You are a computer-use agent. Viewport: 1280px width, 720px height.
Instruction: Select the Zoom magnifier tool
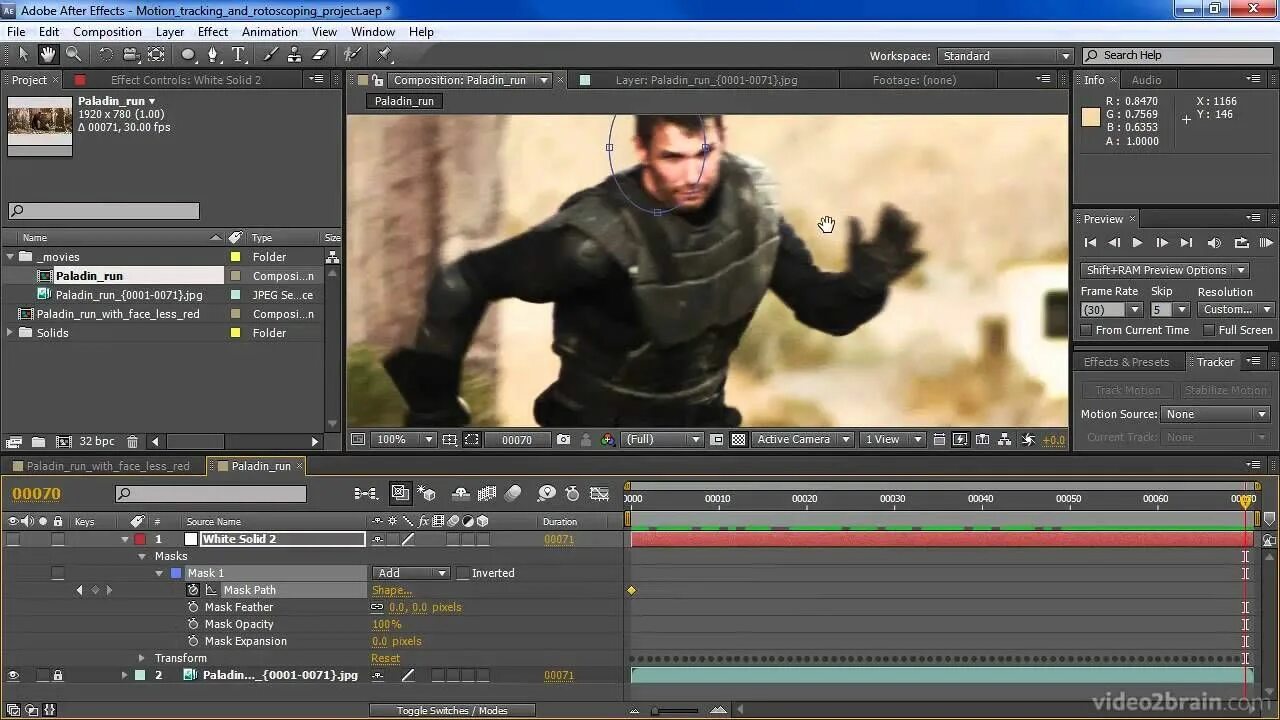point(73,54)
